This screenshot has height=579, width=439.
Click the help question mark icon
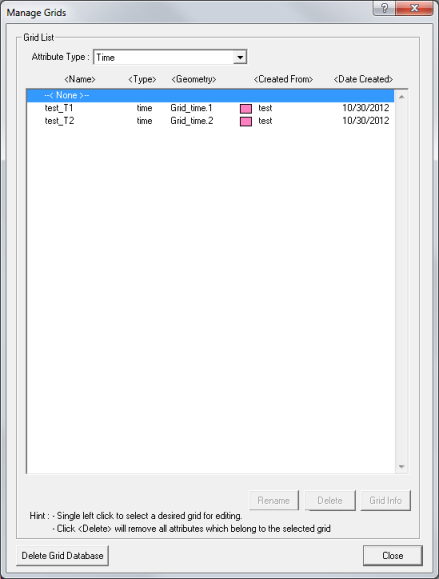pos(384,8)
